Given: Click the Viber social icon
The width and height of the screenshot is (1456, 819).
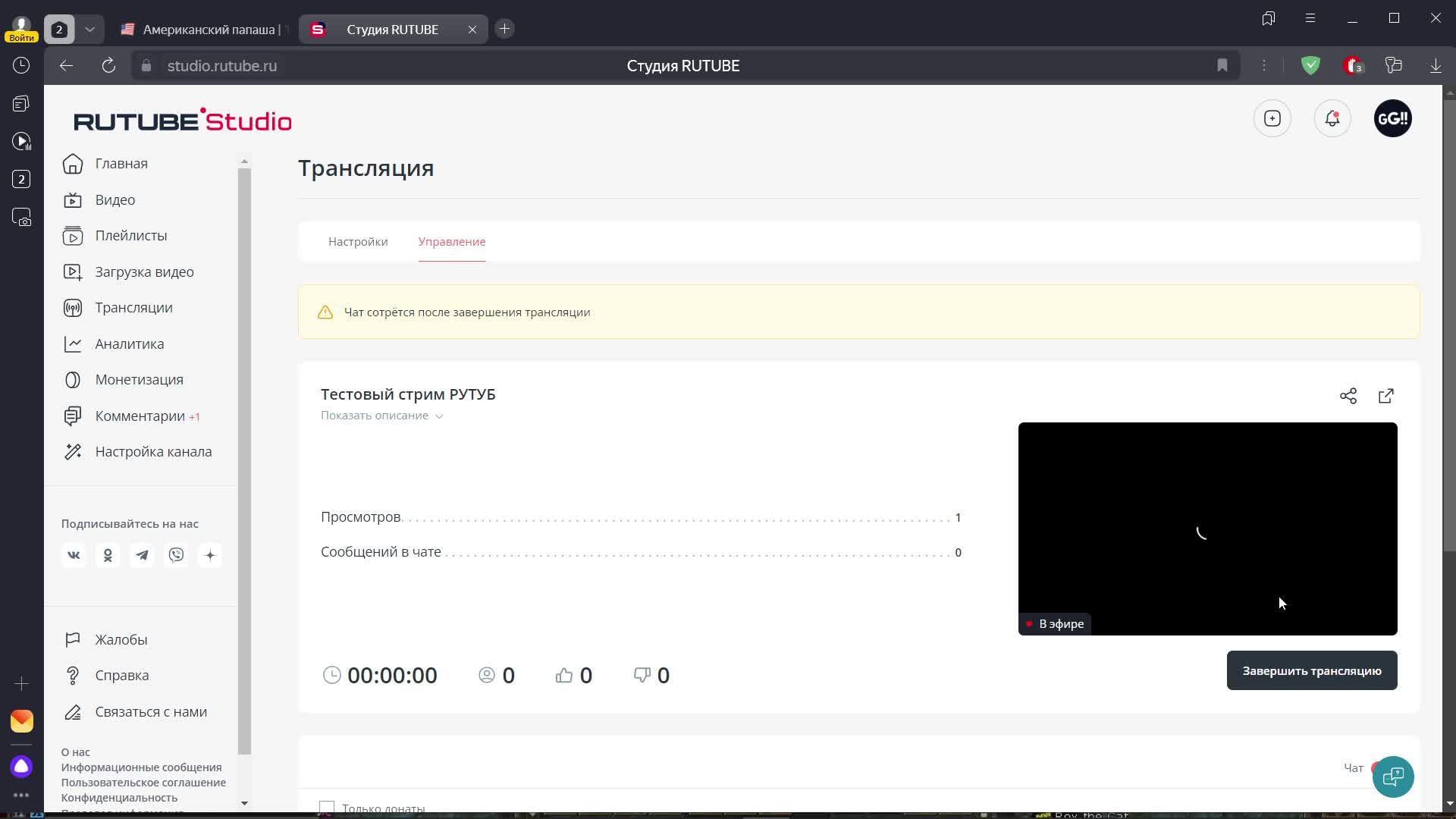Looking at the screenshot, I should (176, 555).
